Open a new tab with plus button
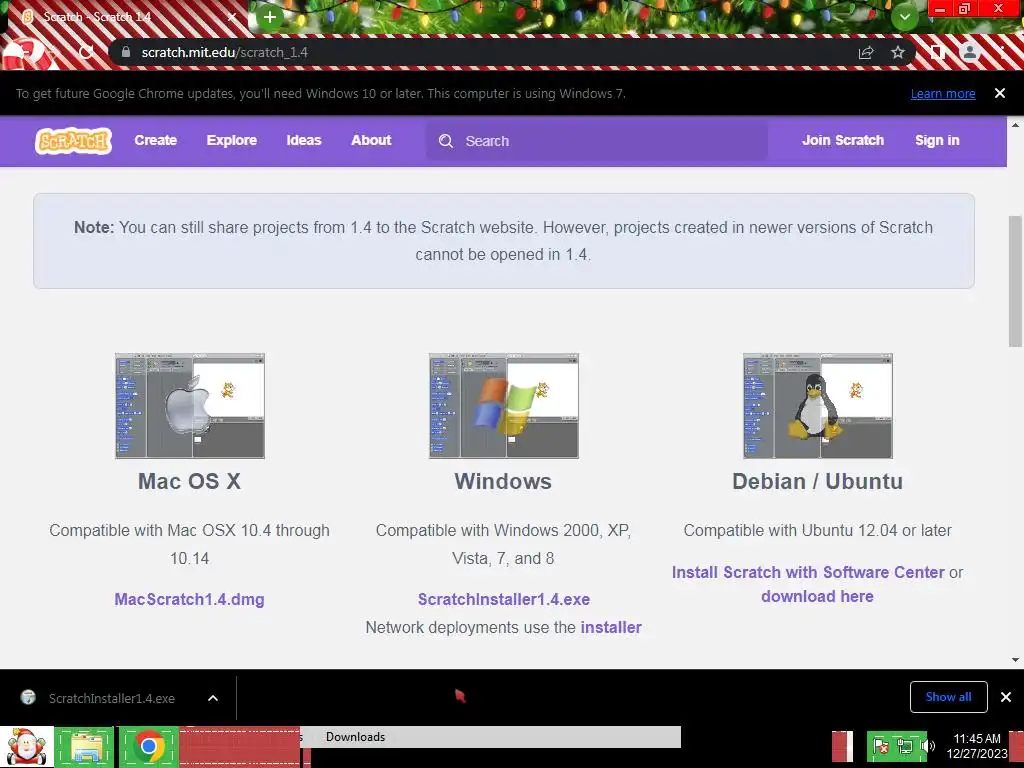 pyautogui.click(x=270, y=17)
